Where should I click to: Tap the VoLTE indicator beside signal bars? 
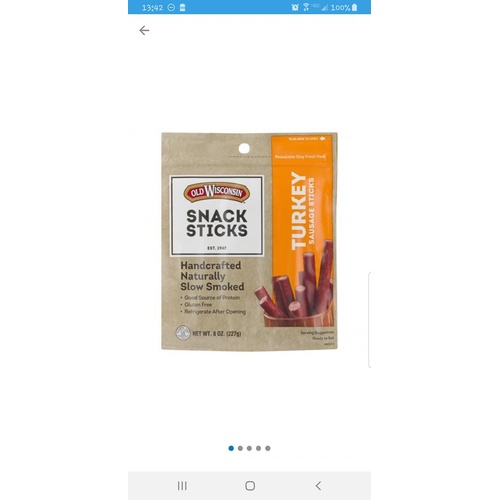tap(315, 6)
